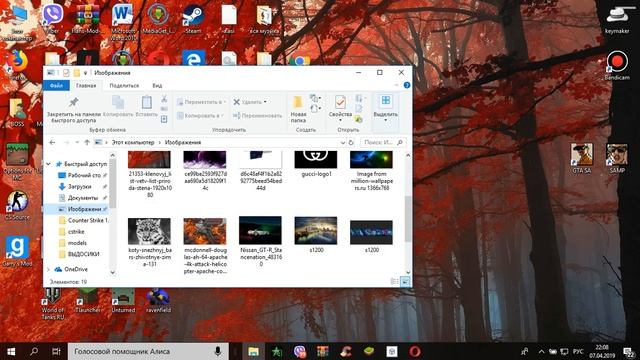This screenshot has width=640, height=360.
Task: Switch to Главная ribbon tab
Action: click(x=86, y=85)
